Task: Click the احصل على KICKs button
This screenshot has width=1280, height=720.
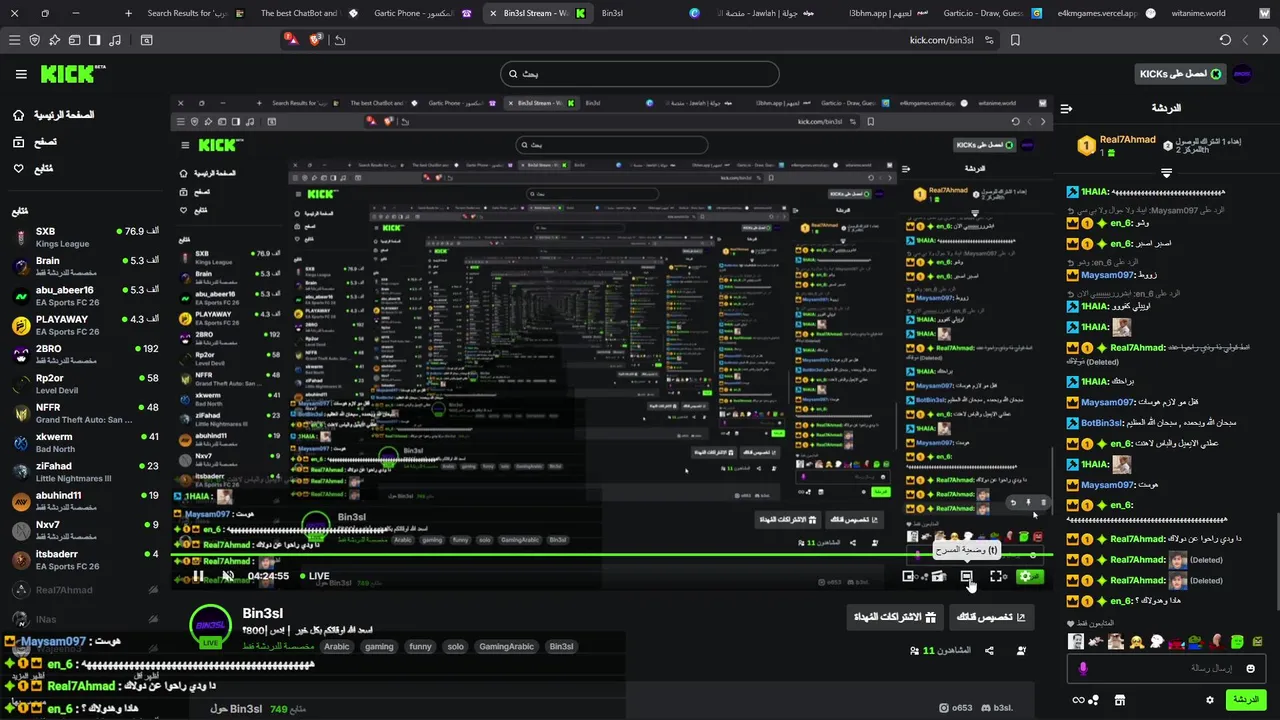Action: (1180, 74)
